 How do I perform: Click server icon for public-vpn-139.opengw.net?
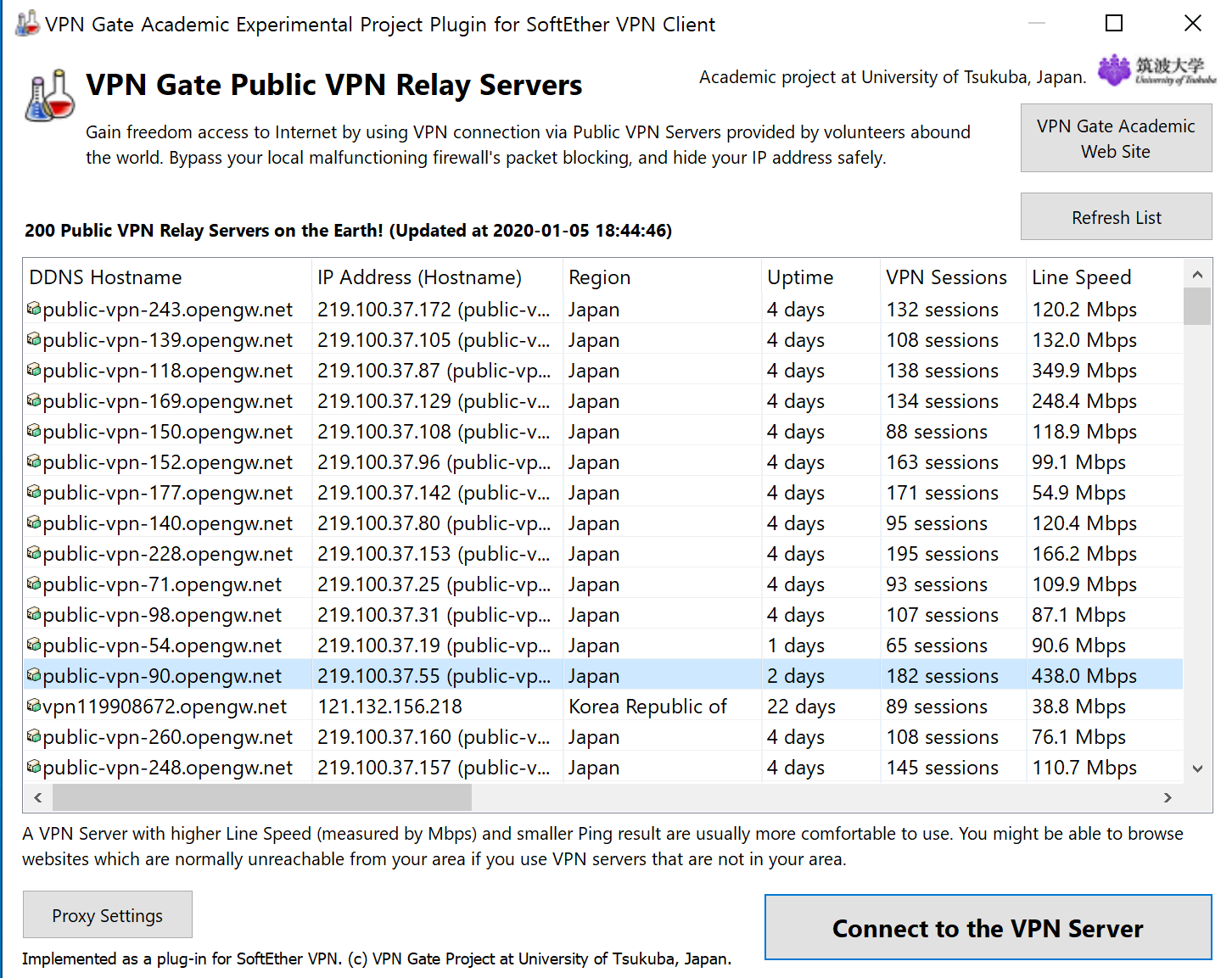[x=34, y=339]
